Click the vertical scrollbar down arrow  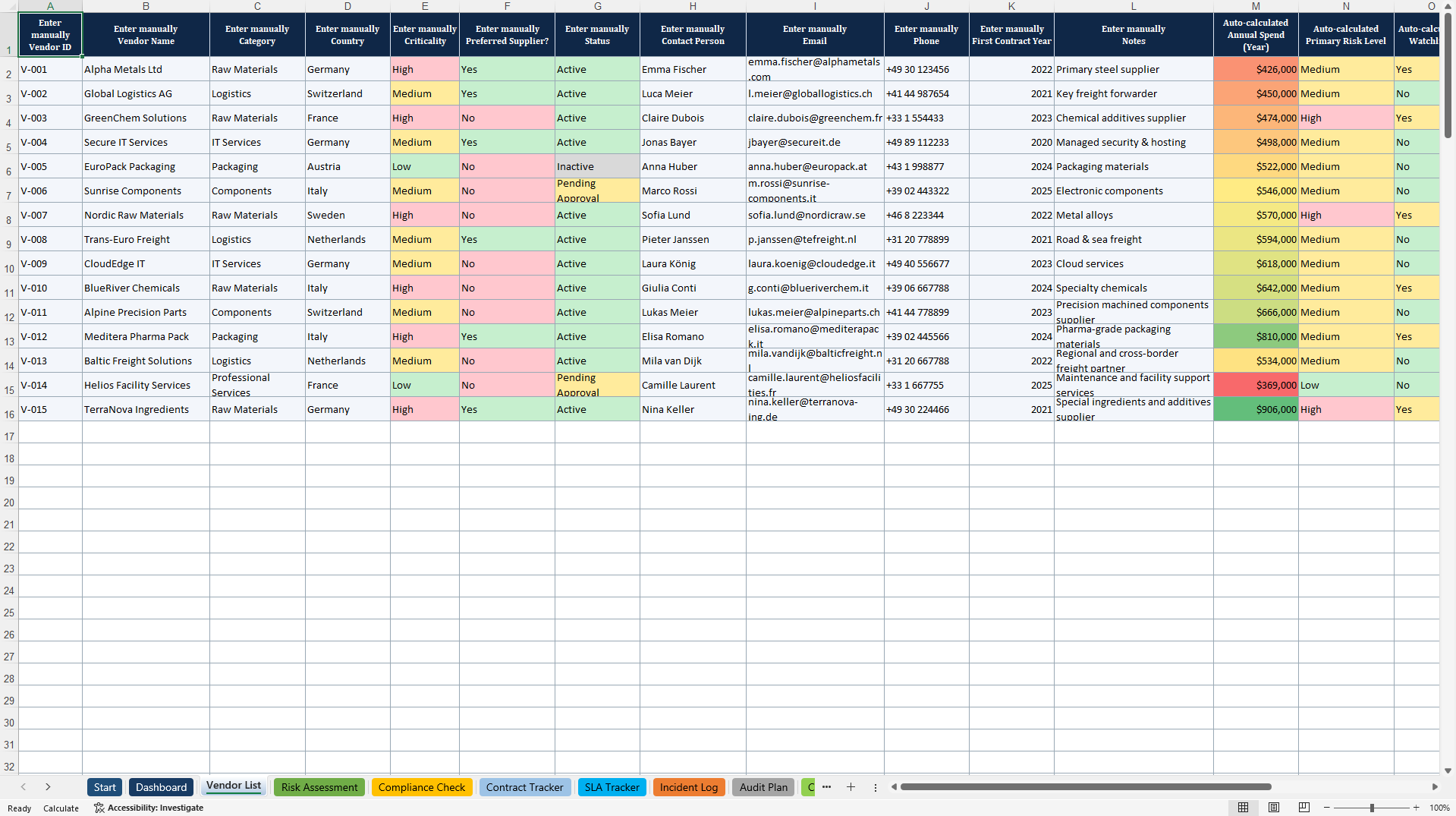[1448, 770]
